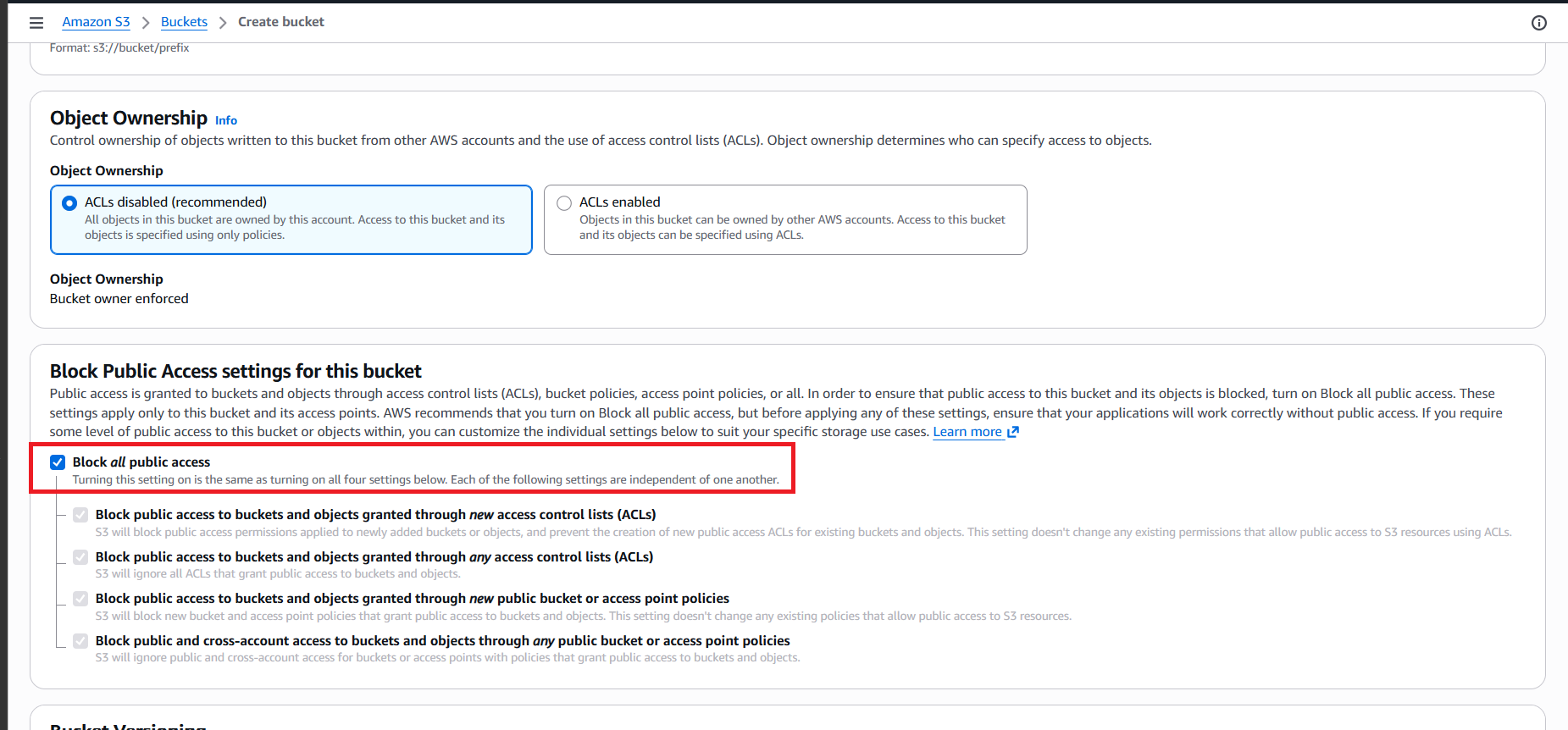Click the Bucket owner enforced text
This screenshot has width=1568, height=730.
pos(119,299)
